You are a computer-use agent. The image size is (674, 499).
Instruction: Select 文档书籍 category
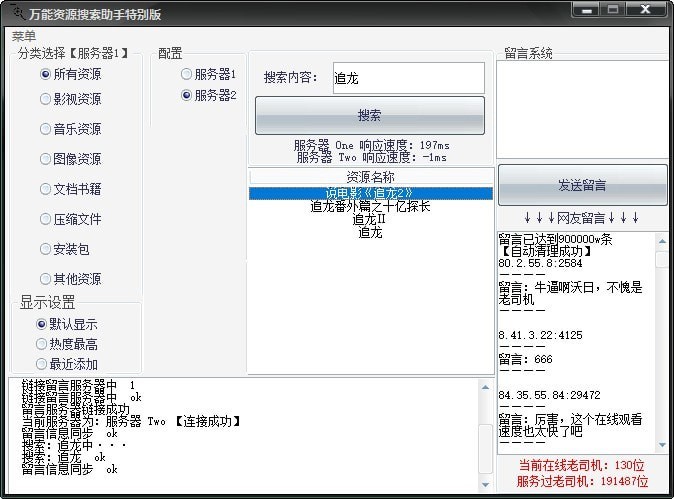(71, 189)
